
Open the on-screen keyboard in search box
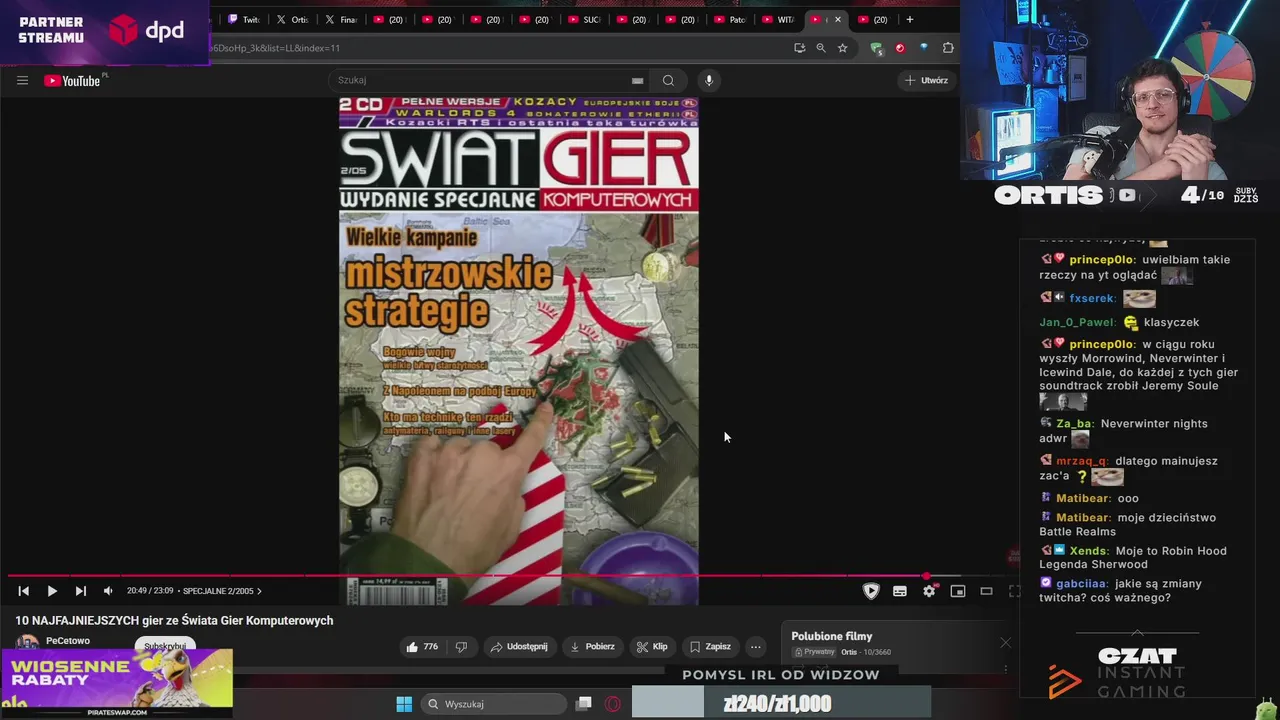637,81
